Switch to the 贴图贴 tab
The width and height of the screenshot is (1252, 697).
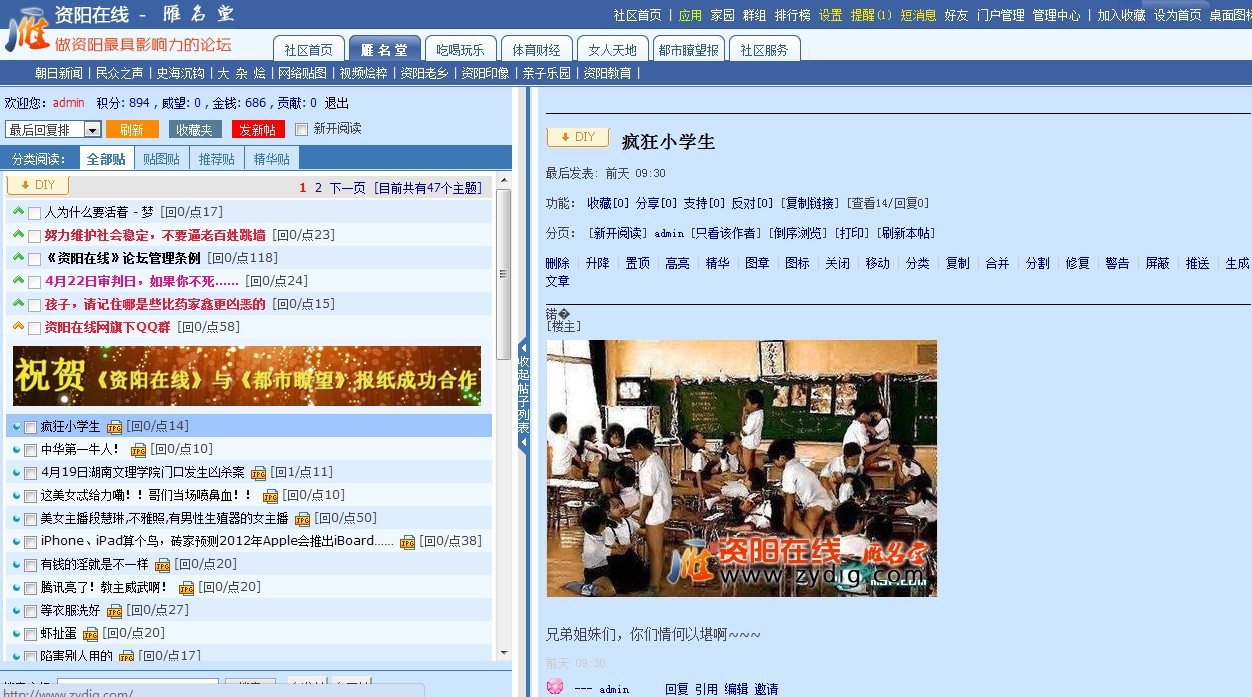point(162,159)
